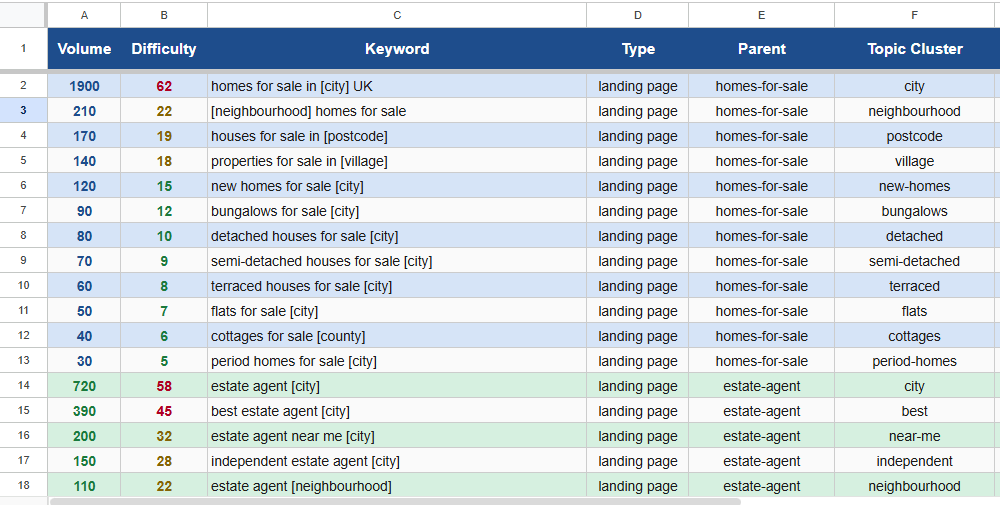Select 'estate agent [neighbourhood]' cell
The width and height of the screenshot is (1000, 505).
pyautogui.click(x=397, y=486)
